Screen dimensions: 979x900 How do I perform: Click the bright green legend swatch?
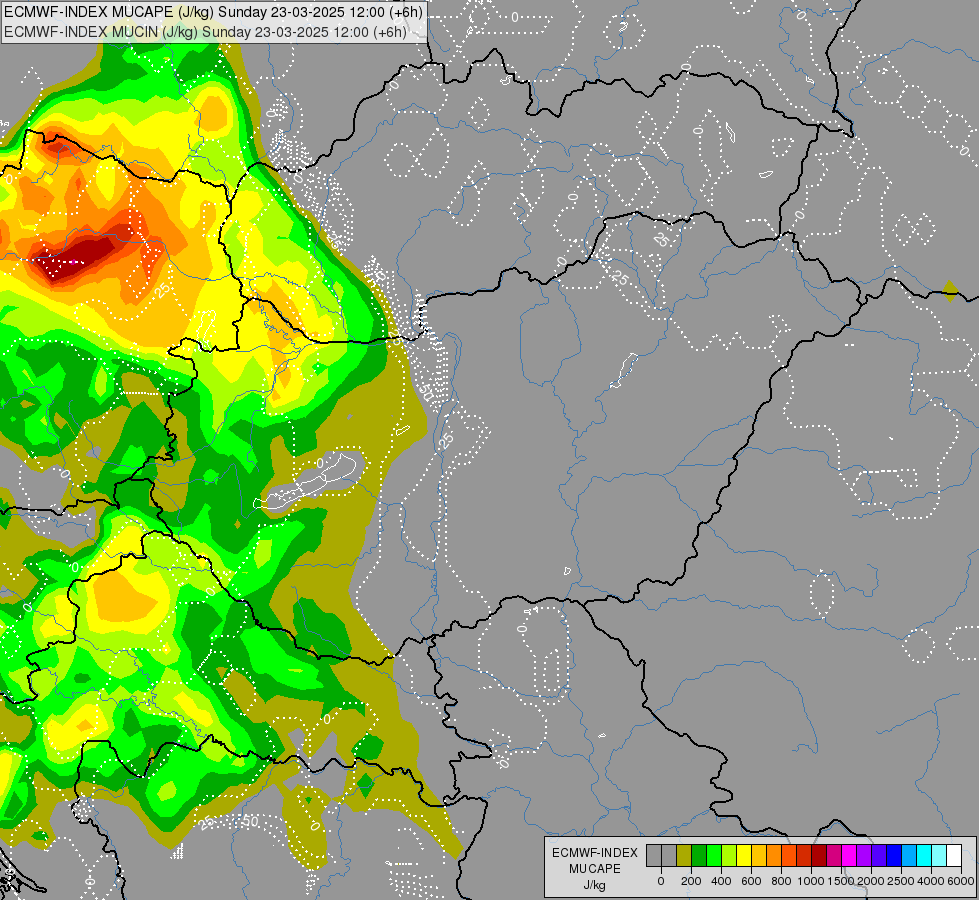714,855
